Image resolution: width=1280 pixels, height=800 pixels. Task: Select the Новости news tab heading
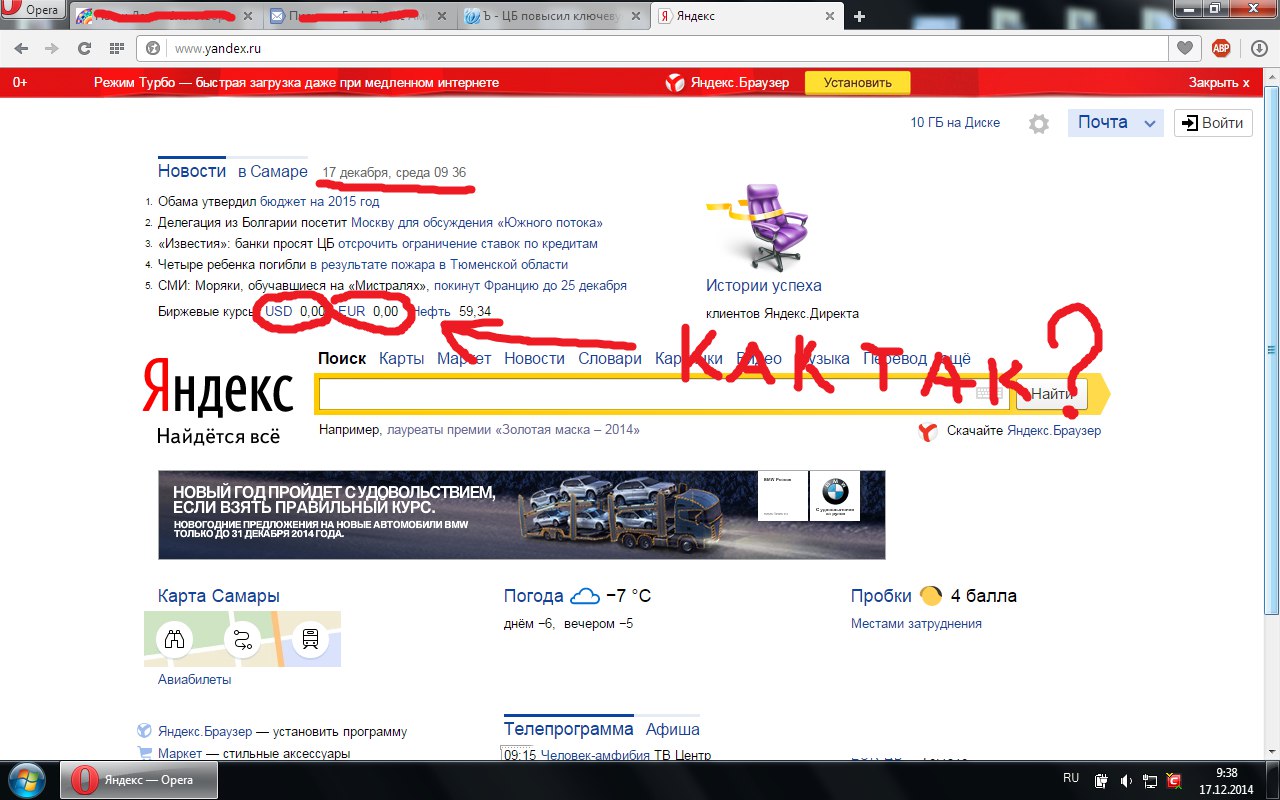(192, 171)
